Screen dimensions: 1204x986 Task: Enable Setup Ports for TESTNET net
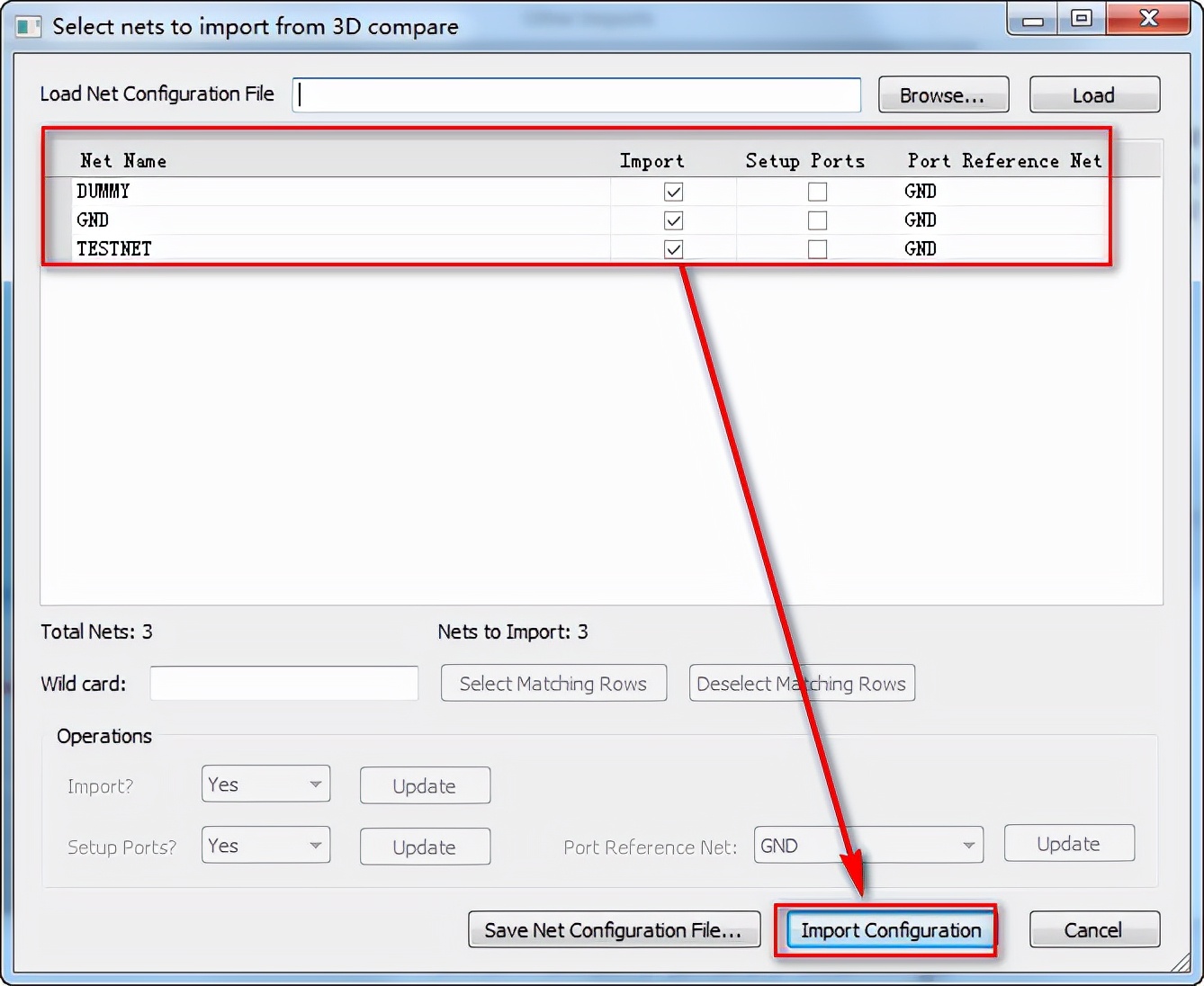(x=817, y=249)
